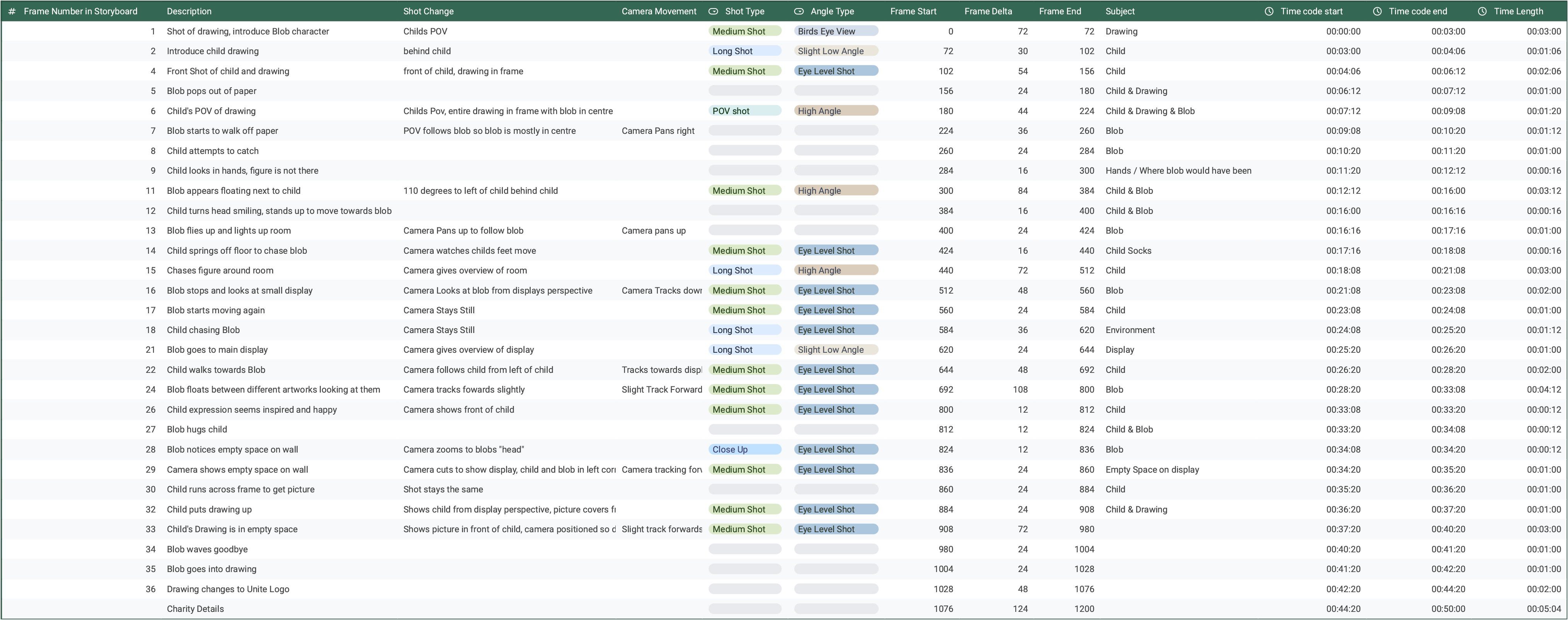Screen dimensions: 1568x620
Task: Click the cell 'Charity Details'
Action: click(196, 609)
